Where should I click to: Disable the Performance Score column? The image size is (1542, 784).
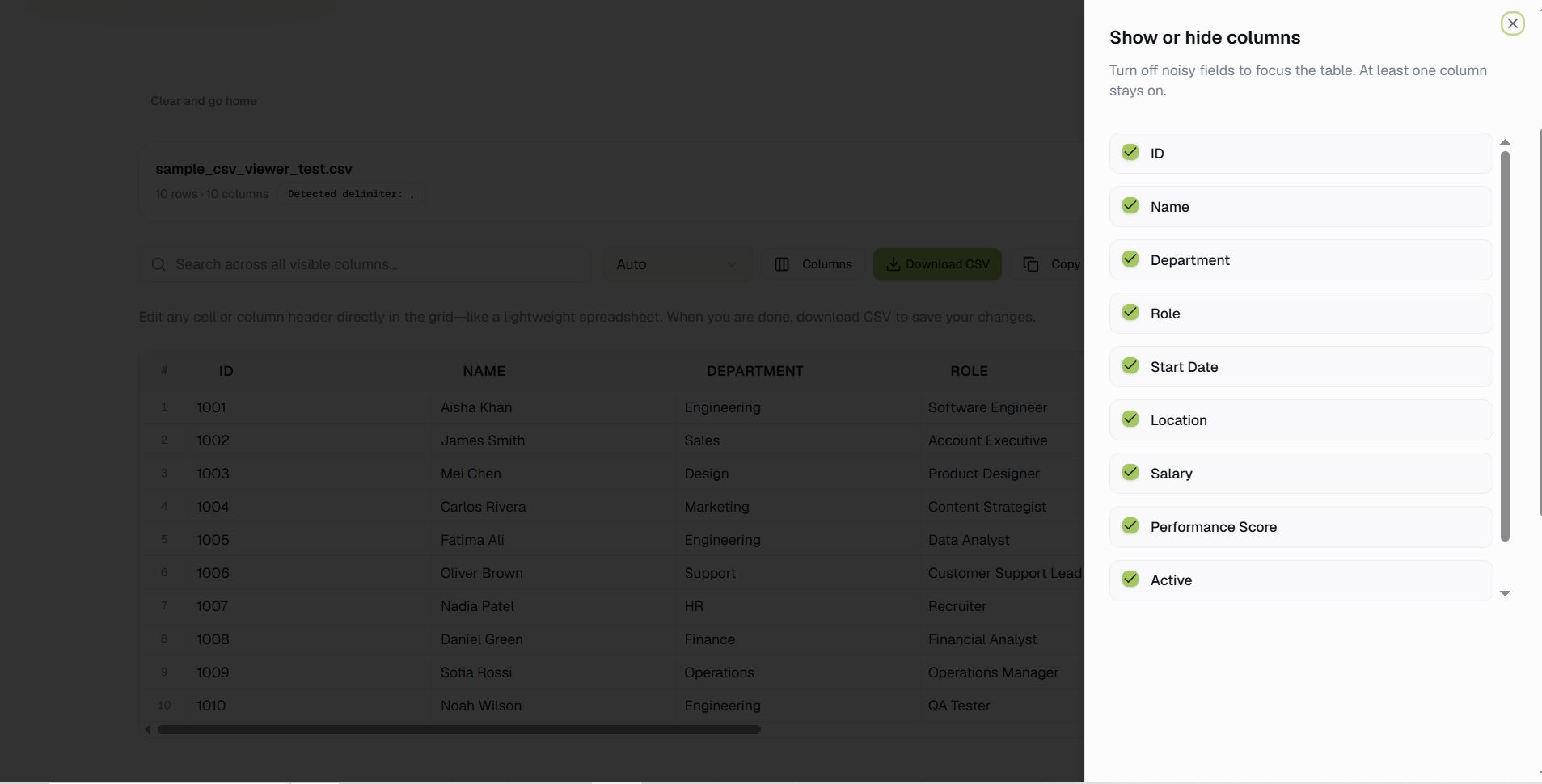coord(1130,526)
